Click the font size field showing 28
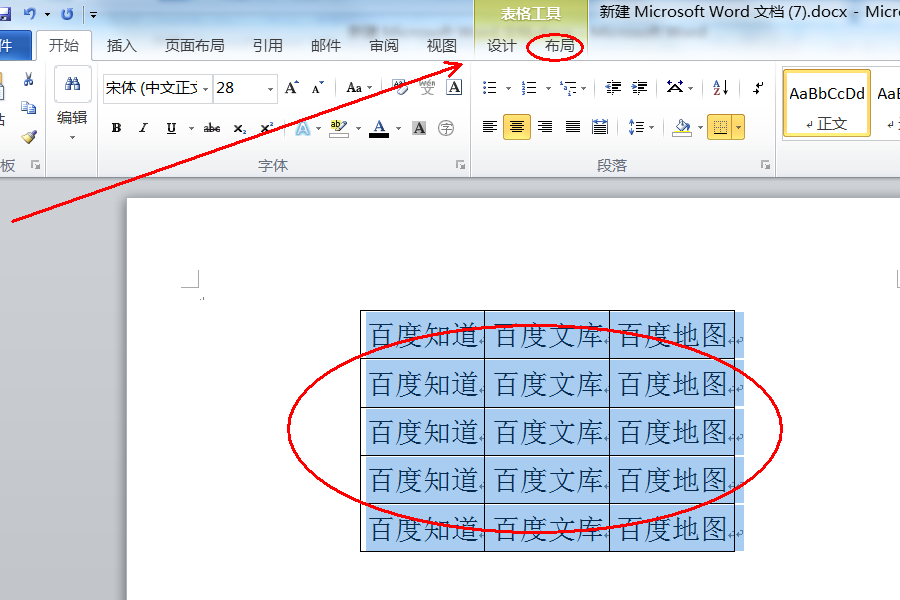The image size is (900, 600). pos(239,88)
